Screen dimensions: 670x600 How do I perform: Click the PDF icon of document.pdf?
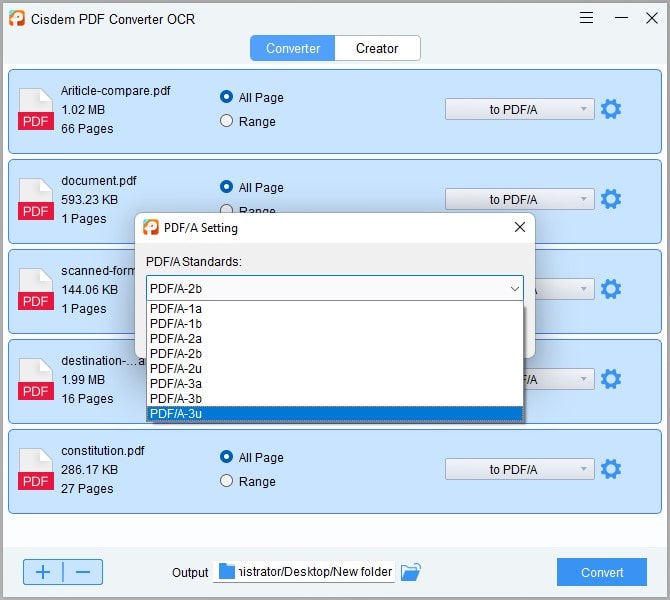35,199
